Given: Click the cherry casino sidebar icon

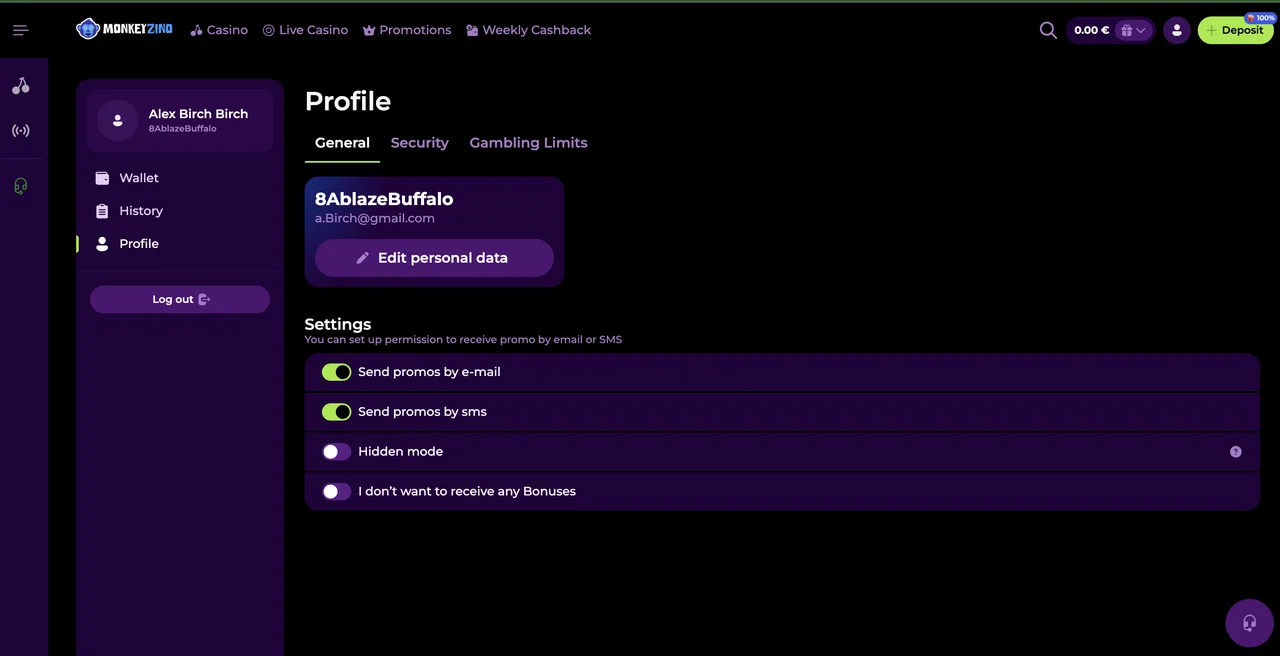Looking at the screenshot, I should 21,86.
